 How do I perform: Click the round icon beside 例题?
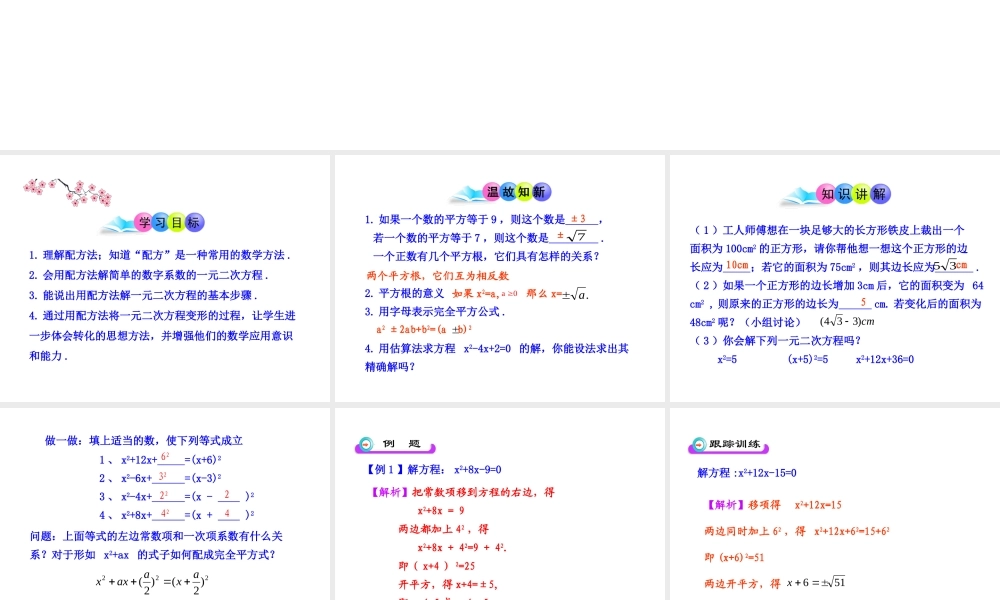tap(366, 445)
